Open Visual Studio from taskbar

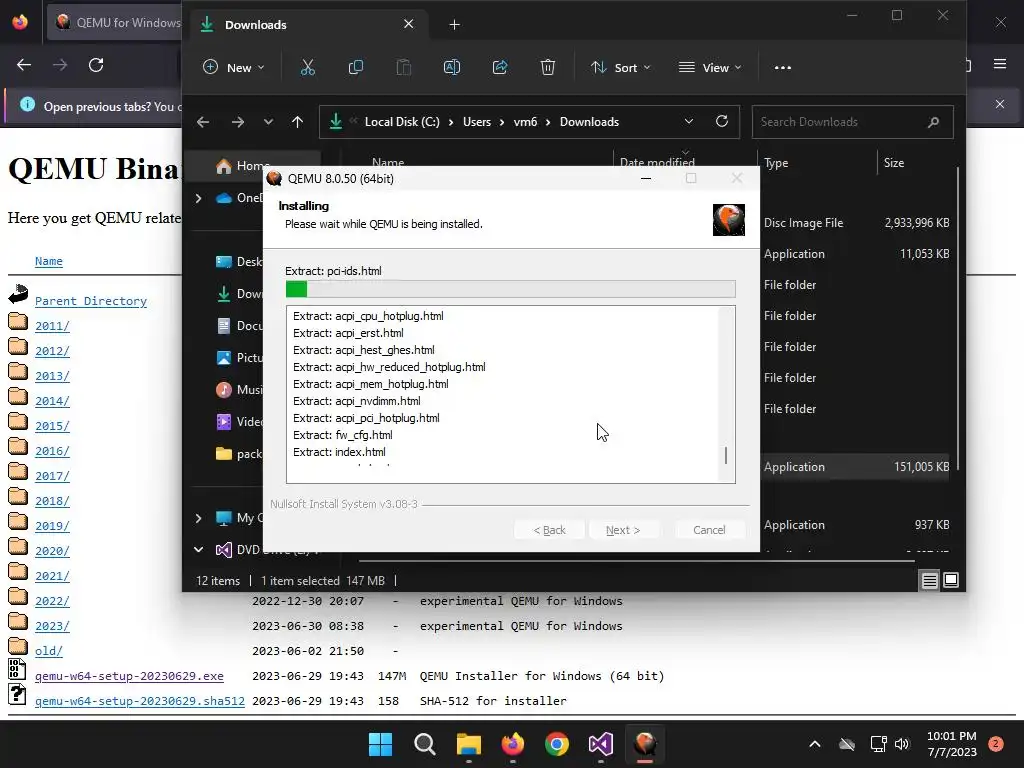click(x=600, y=744)
